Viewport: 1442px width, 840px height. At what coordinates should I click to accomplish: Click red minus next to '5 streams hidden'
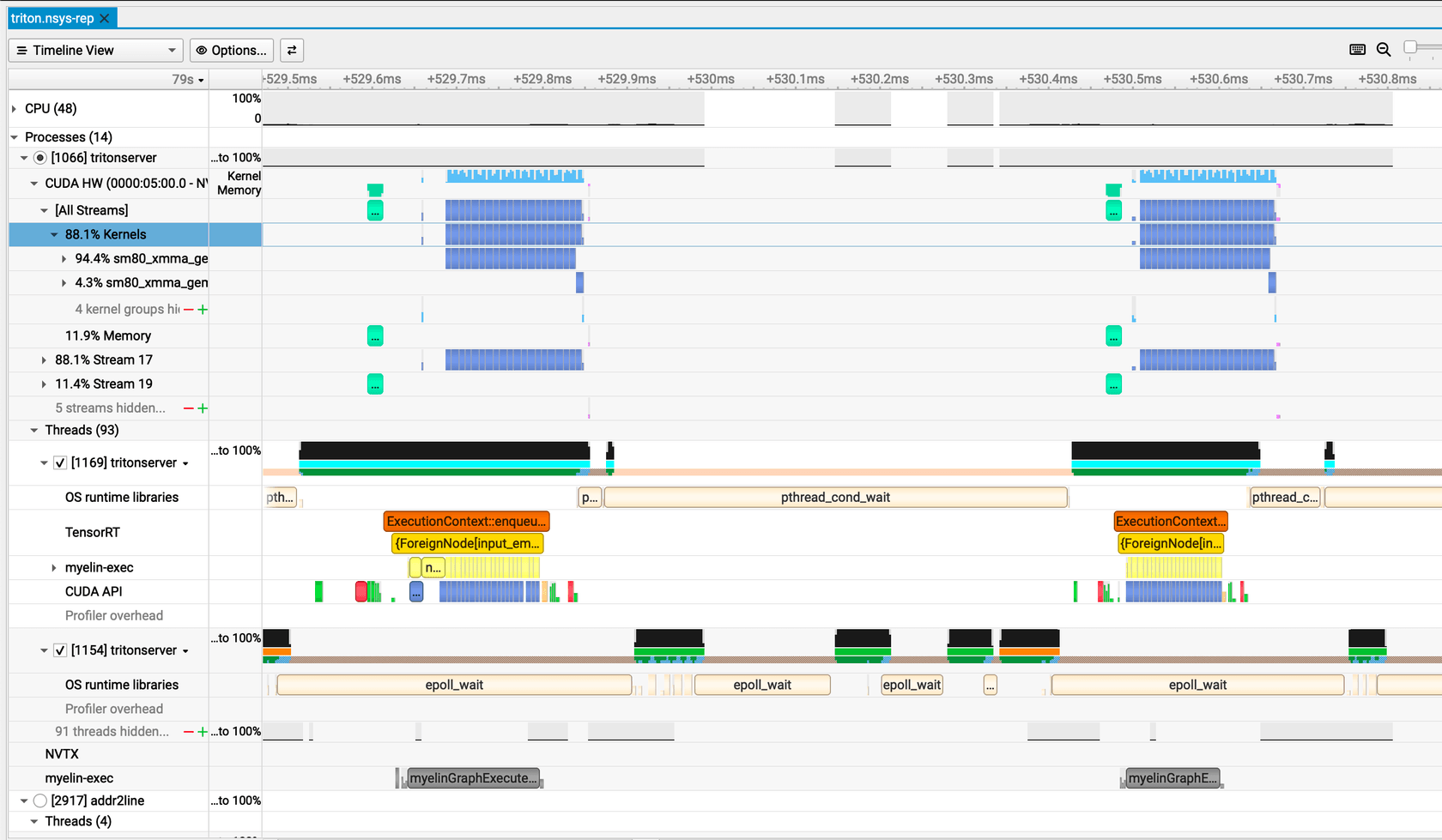click(189, 408)
